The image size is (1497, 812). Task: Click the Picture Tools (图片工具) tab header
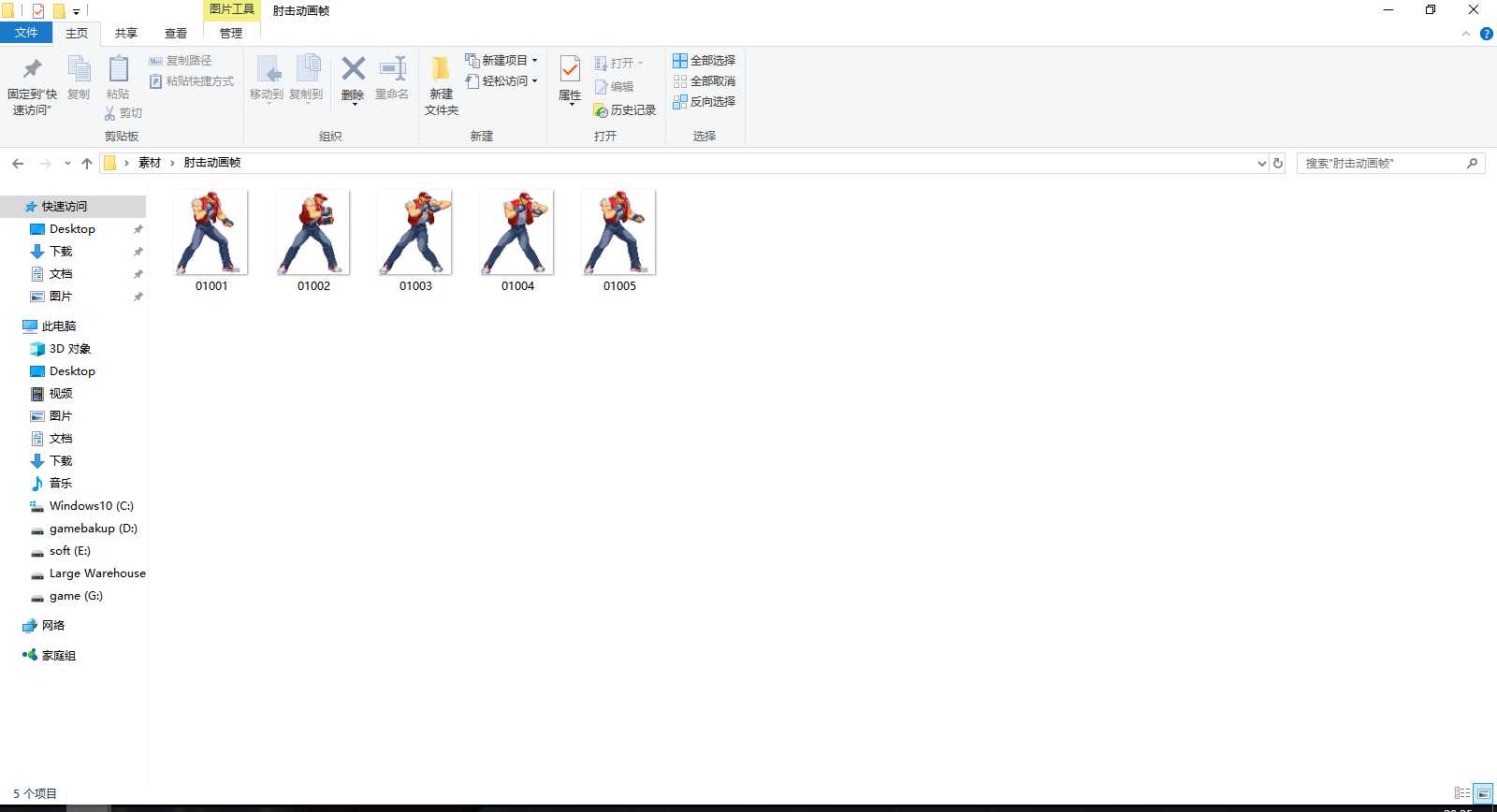231,9
